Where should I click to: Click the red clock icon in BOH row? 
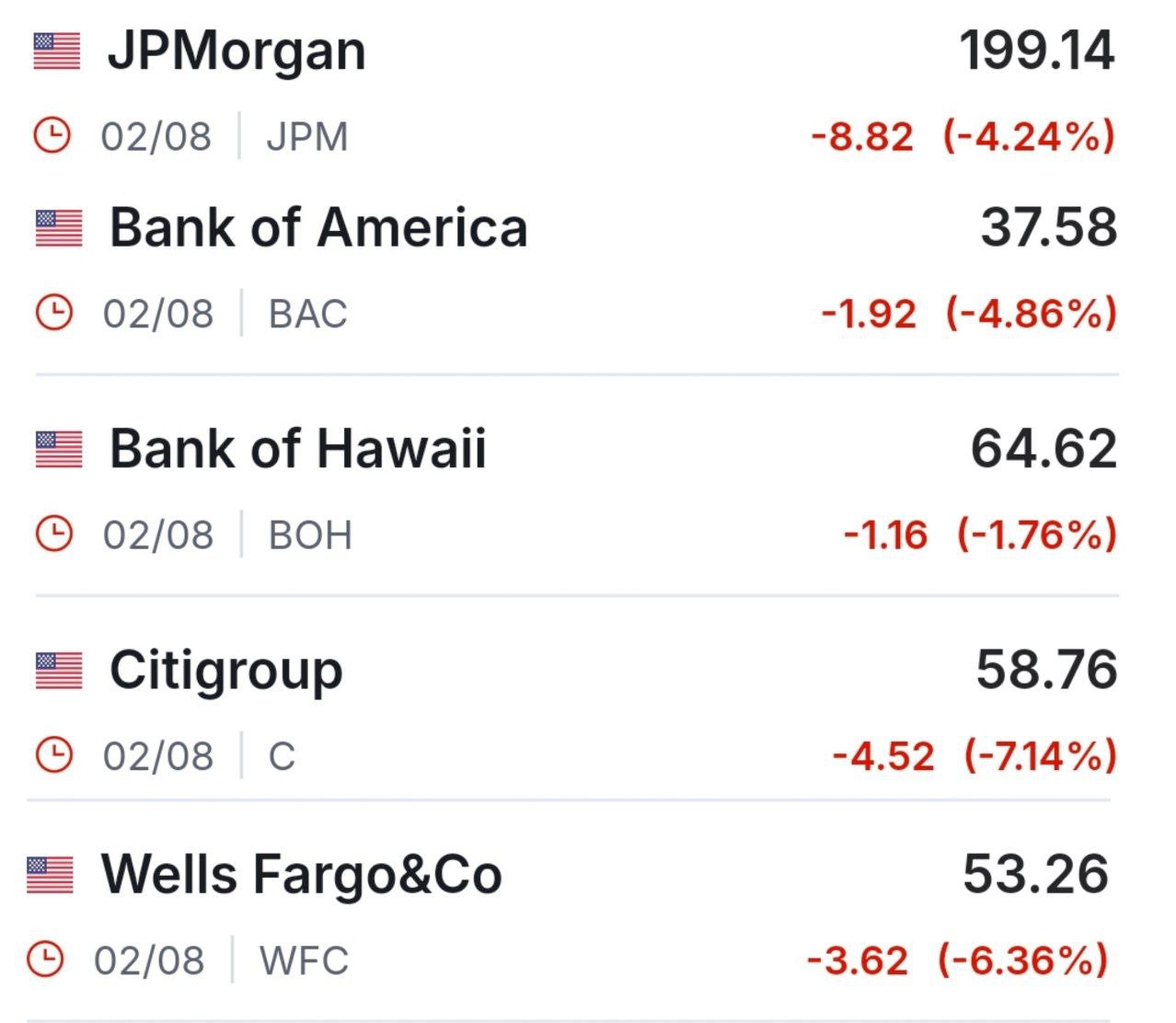click(53, 534)
